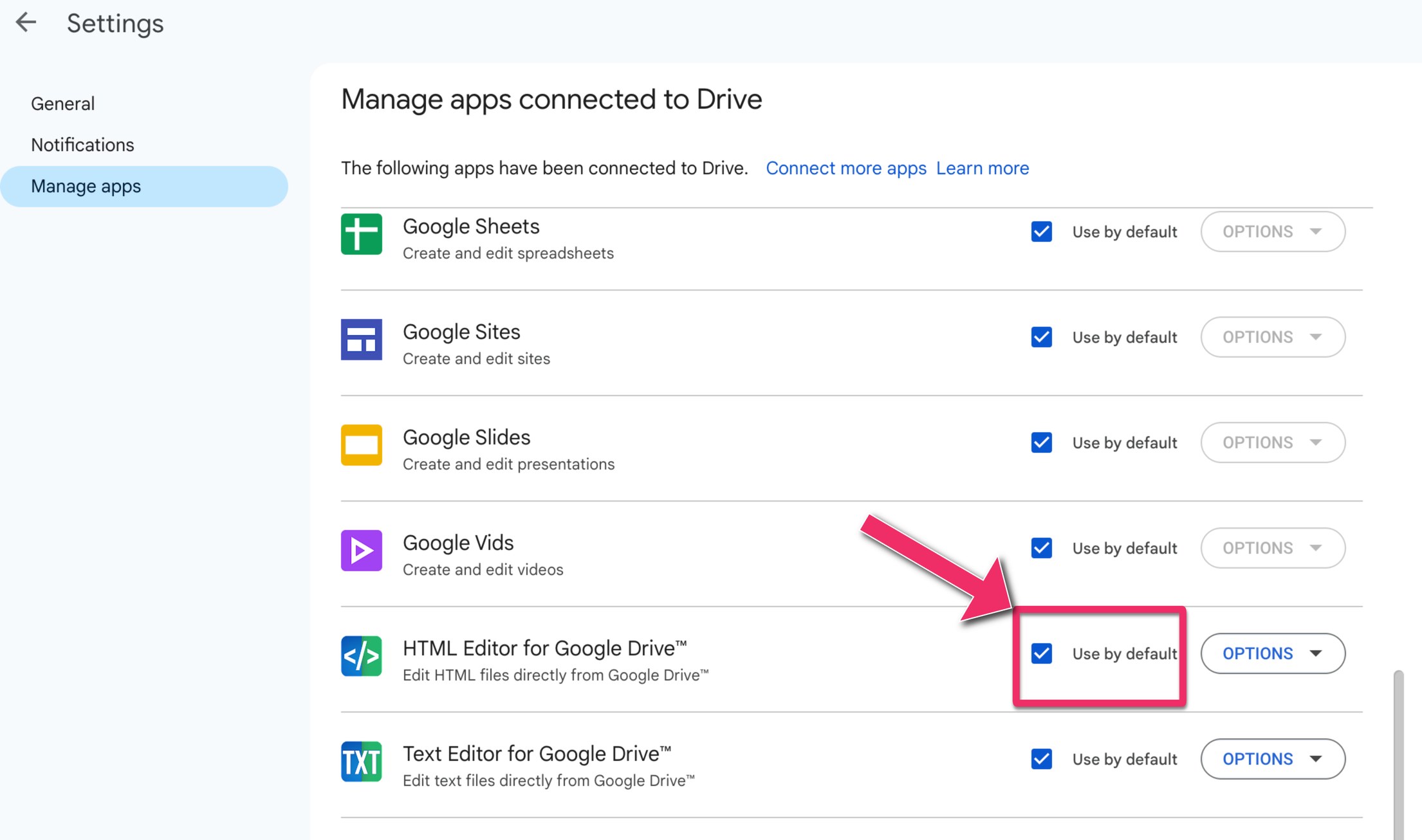This screenshot has width=1422, height=840.
Task: Open OPTIONS dropdown for HTML Editor
Action: 1273,653
